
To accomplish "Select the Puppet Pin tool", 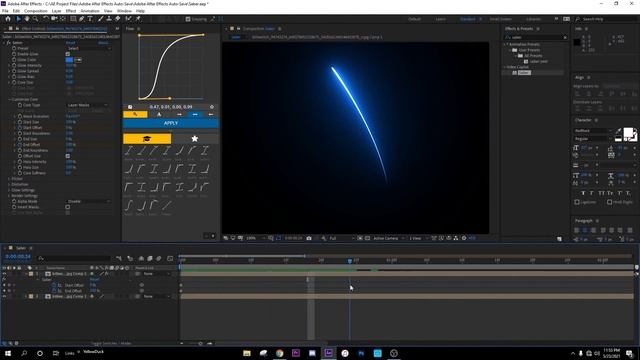I will point(138,19).
